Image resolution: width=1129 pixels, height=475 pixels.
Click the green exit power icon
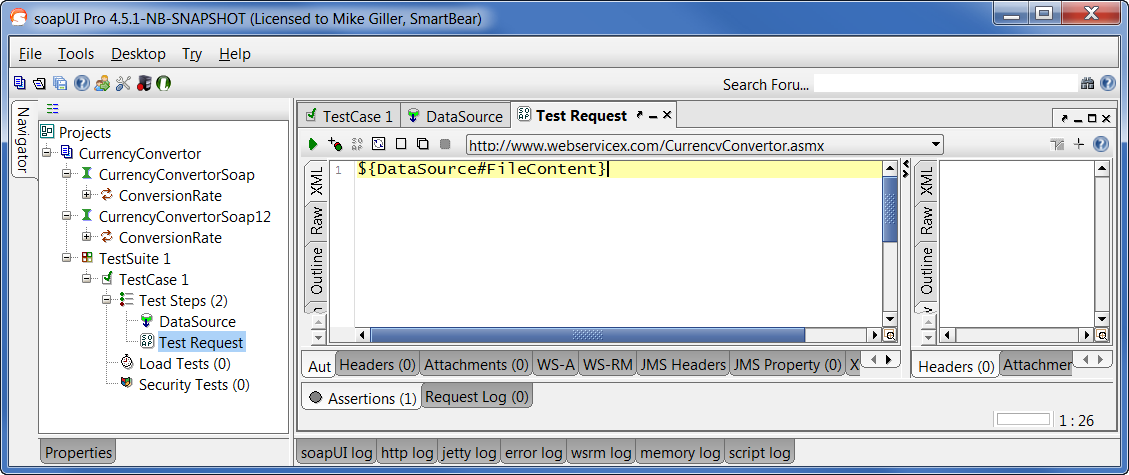tap(163, 83)
